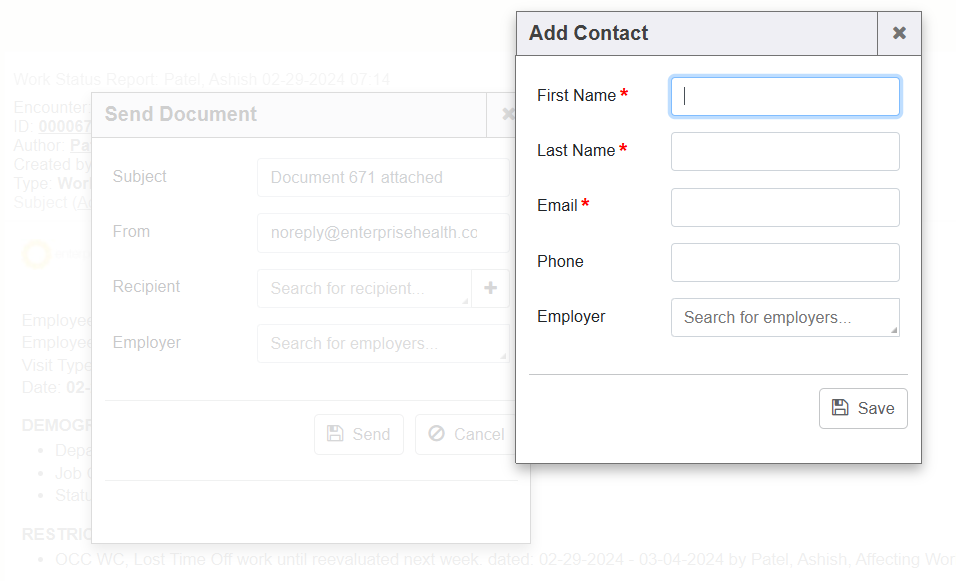Viewport: 956px width, 581px height.
Task: Select the Email input box
Action: pos(785,207)
